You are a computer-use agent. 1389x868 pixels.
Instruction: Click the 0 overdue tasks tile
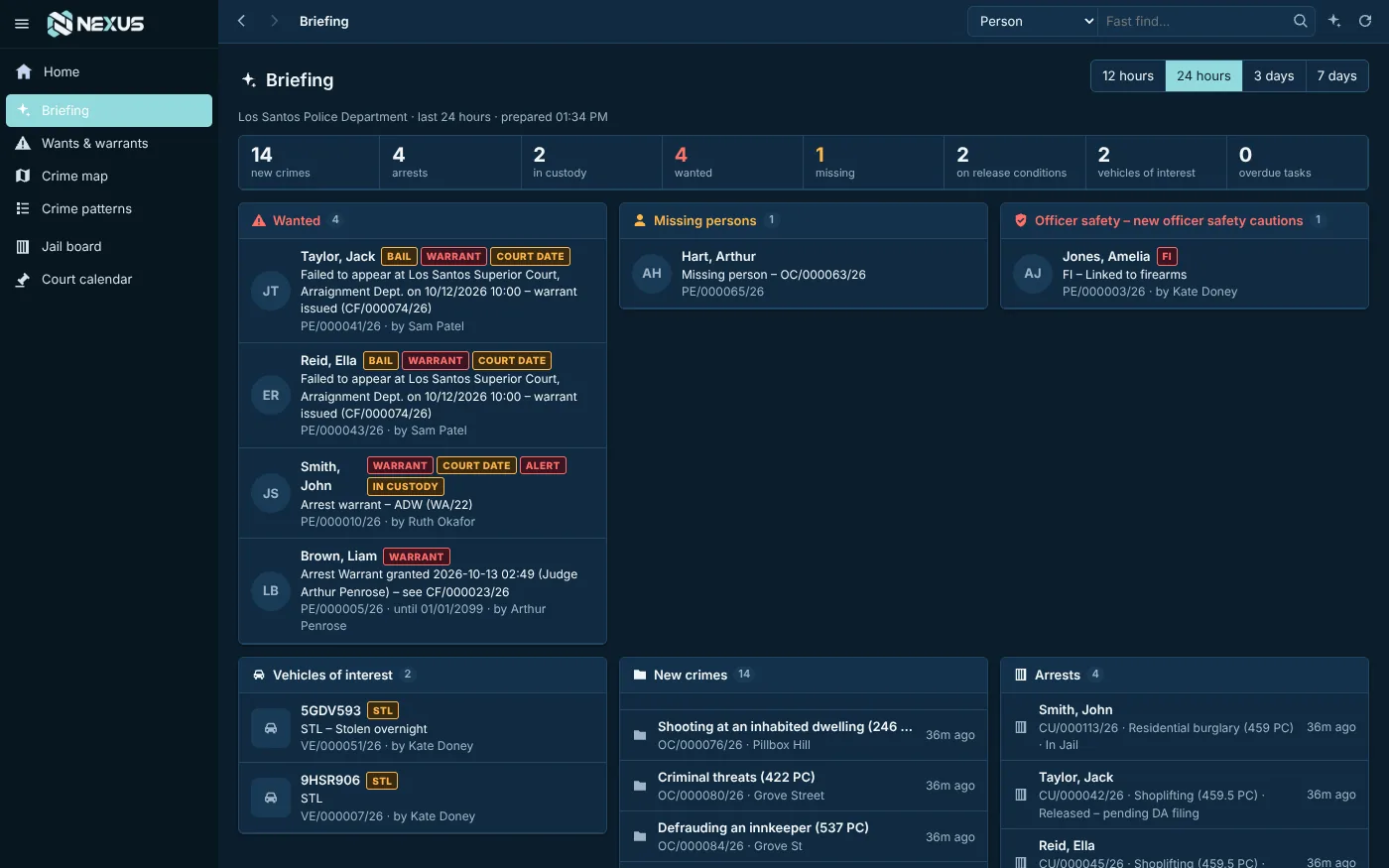[x=1297, y=162]
